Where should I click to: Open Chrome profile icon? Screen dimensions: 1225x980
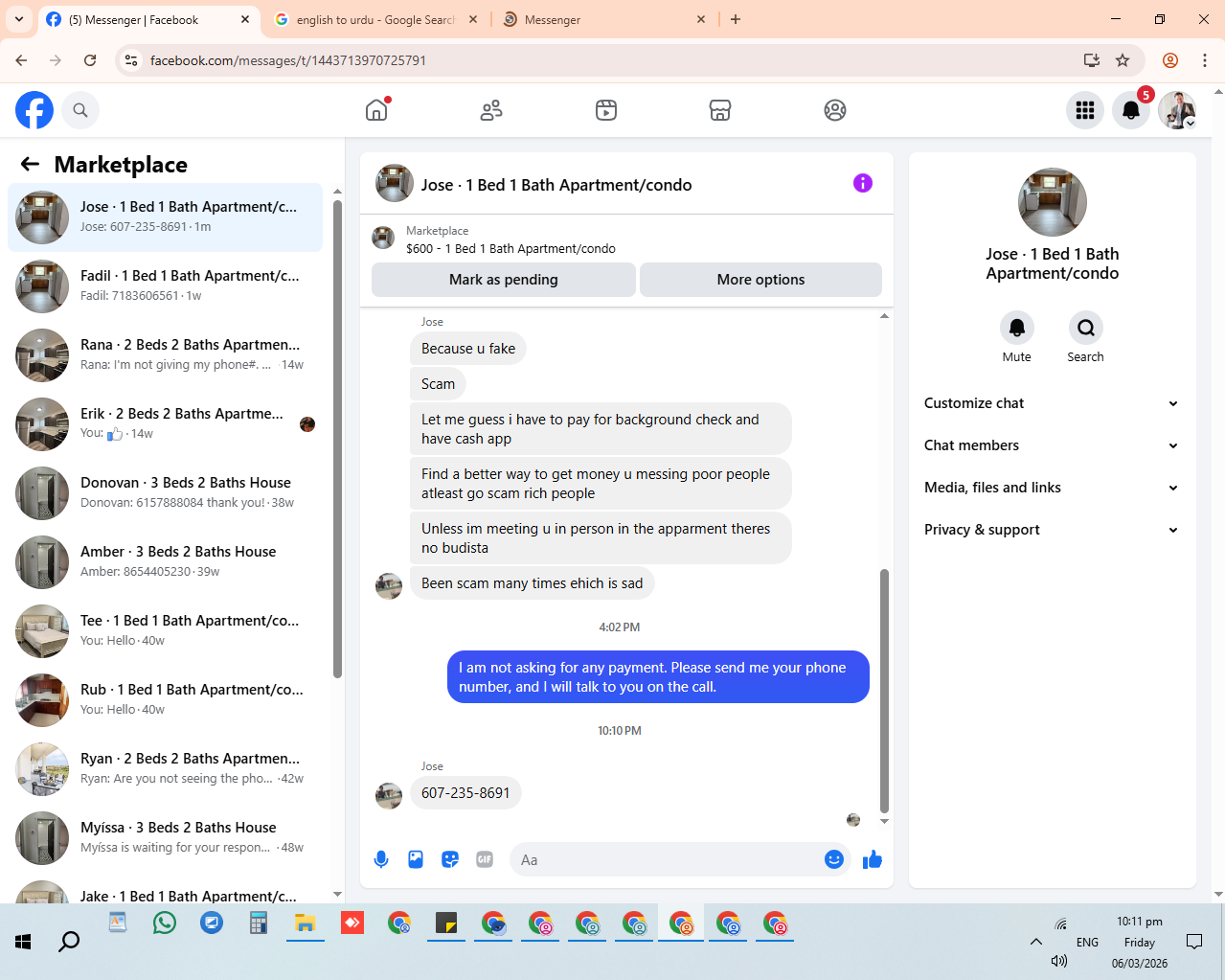pyautogui.click(x=1170, y=60)
